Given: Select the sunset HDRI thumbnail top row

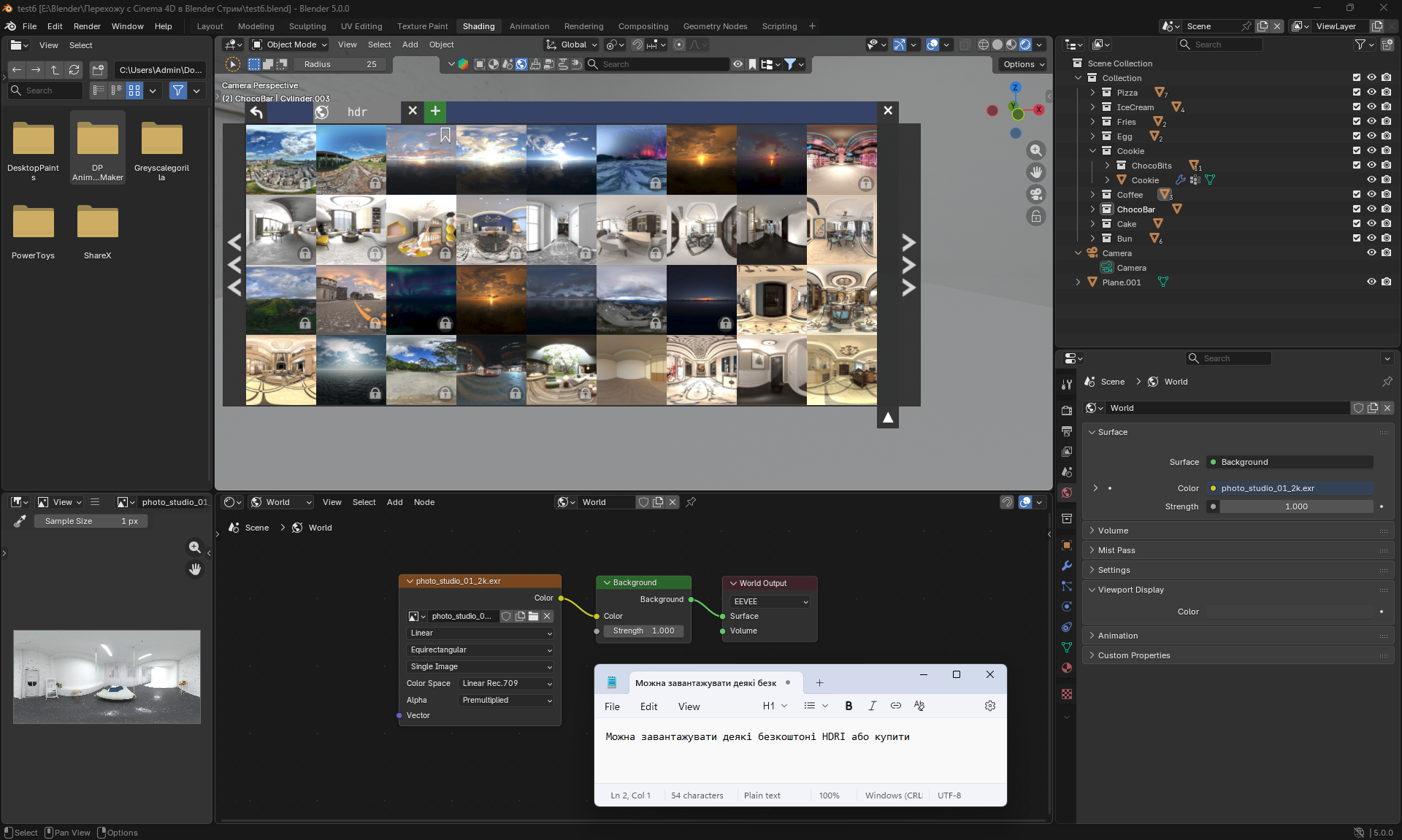Looking at the screenshot, I should [701, 159].
